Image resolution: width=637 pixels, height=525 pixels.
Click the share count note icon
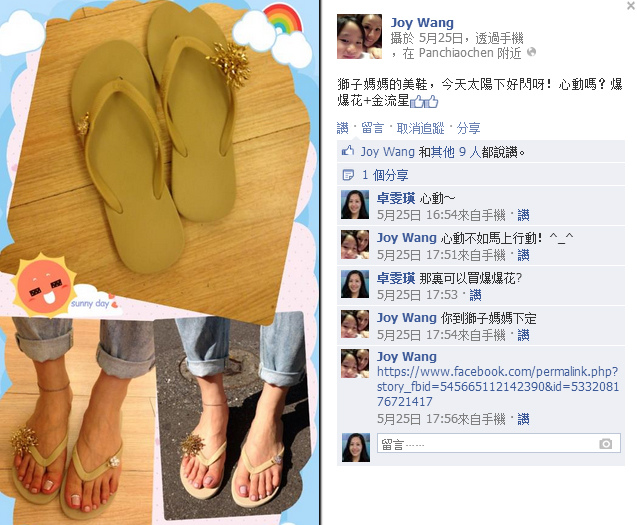pyautogui.click(x=348, y=175)
